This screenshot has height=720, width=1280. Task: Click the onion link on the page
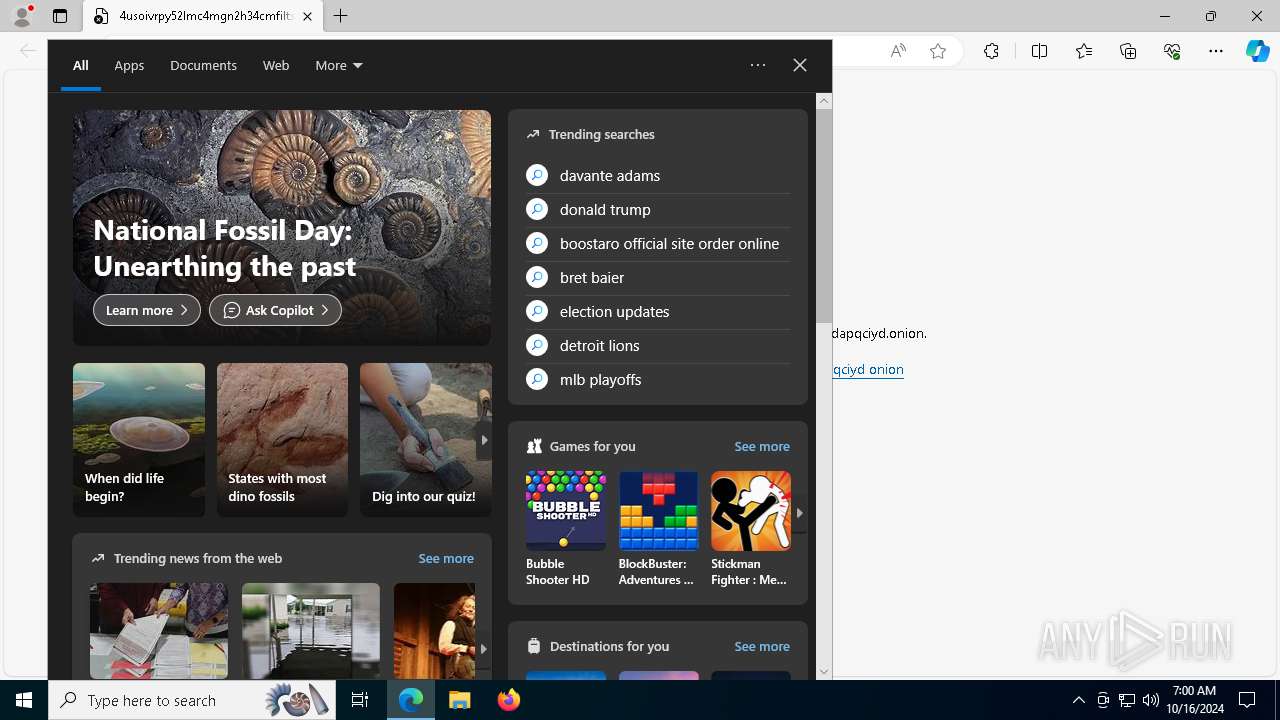(x=868, y=369)
